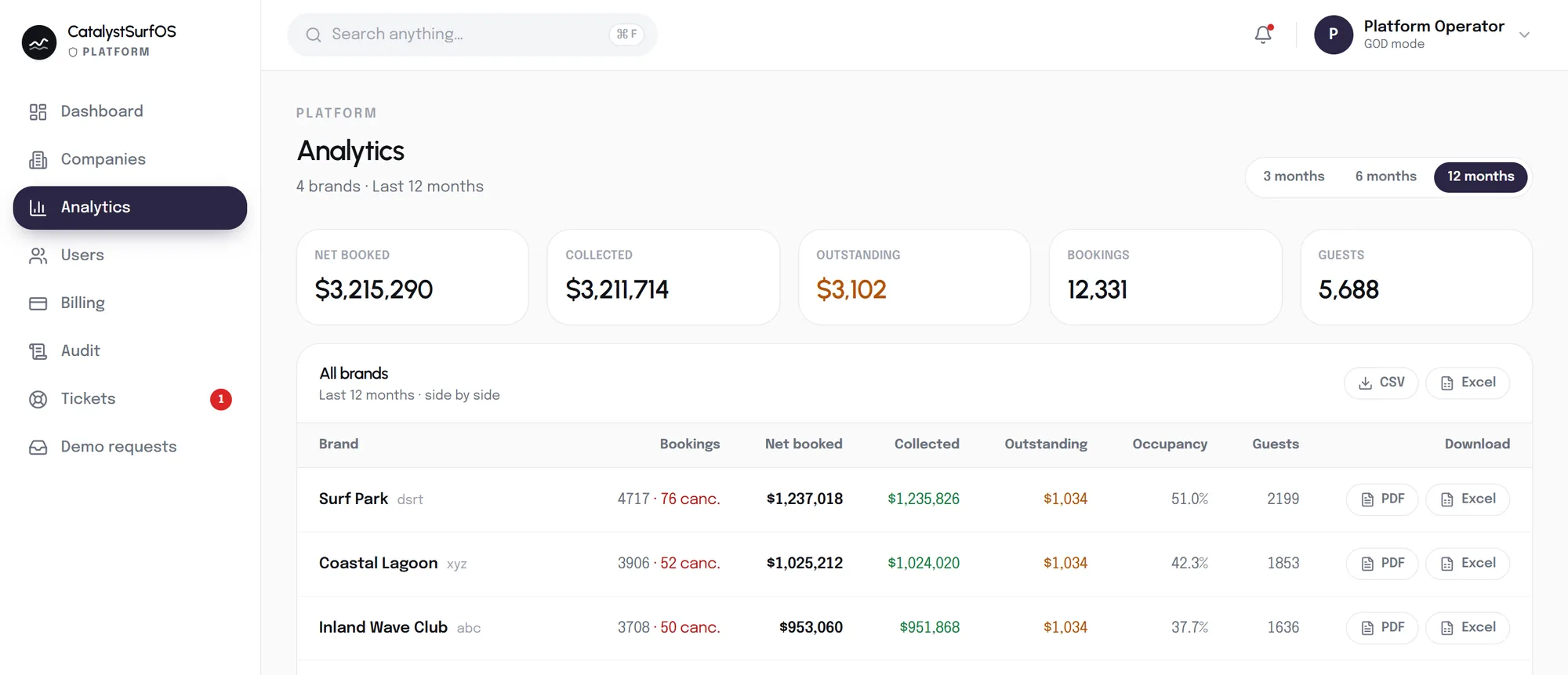This screenshot has height=675, width=1568.
Task: Export All brands as Excel
Action: point(1468,383)
